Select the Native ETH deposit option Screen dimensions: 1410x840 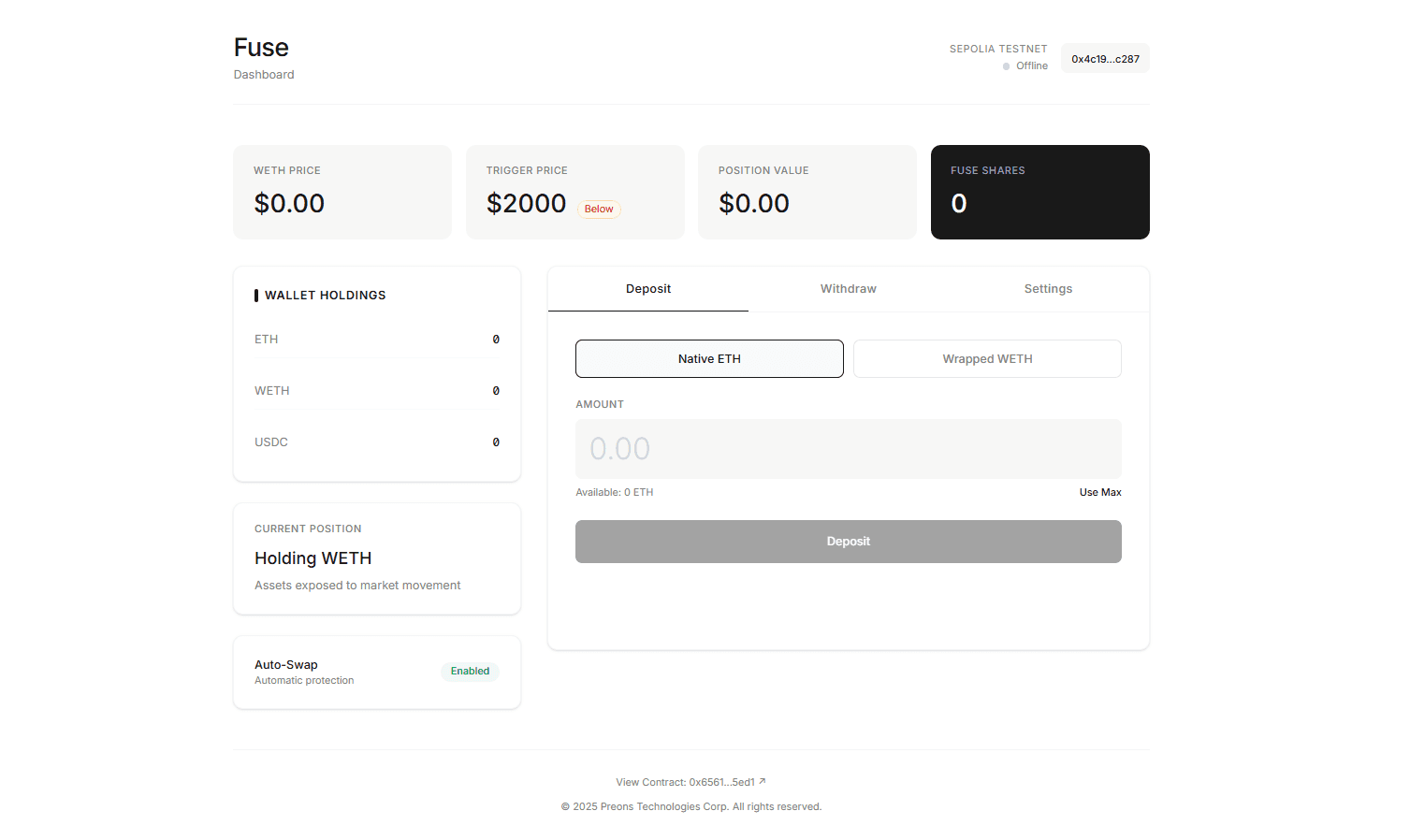(x=709, y=359)
